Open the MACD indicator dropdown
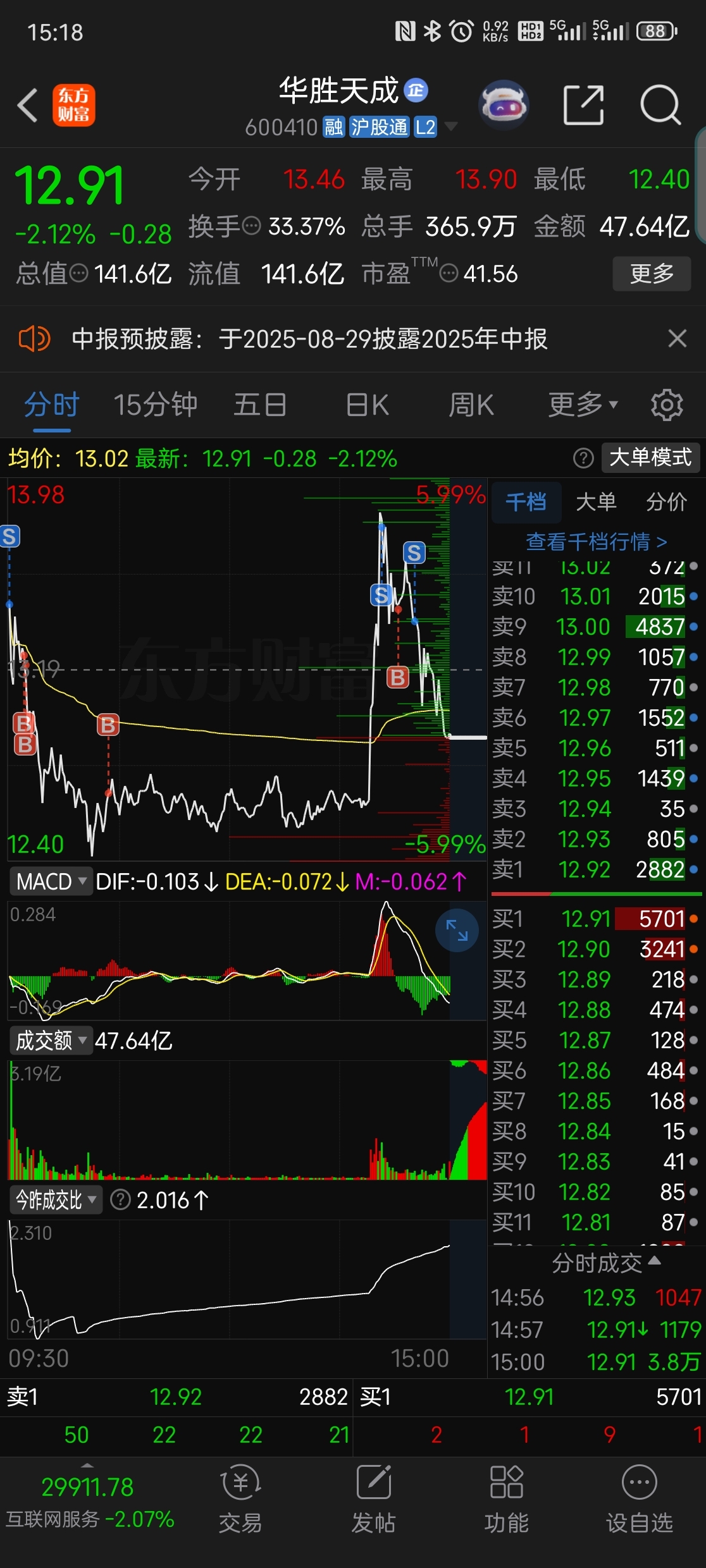 [51, 881]
